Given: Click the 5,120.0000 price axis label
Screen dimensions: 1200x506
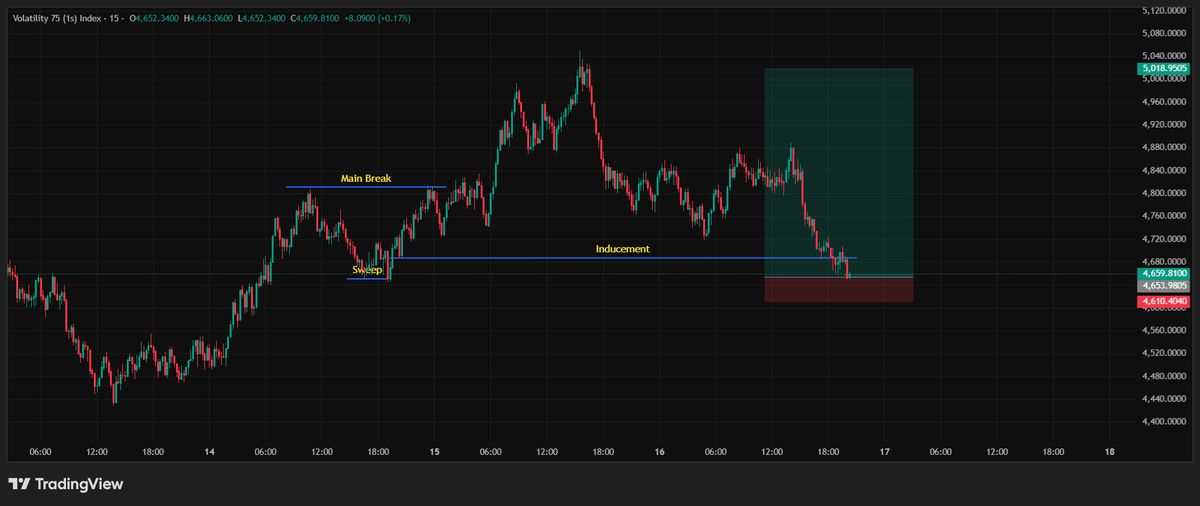Looking at the screenshot, I should pos(1164,11).
